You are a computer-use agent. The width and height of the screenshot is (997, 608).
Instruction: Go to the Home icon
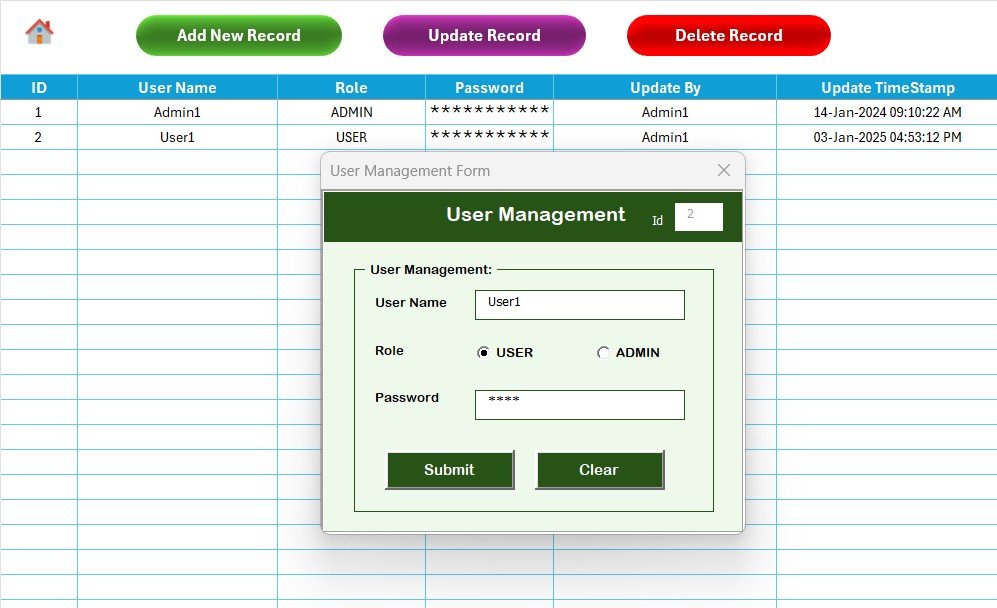coord(39,32)
